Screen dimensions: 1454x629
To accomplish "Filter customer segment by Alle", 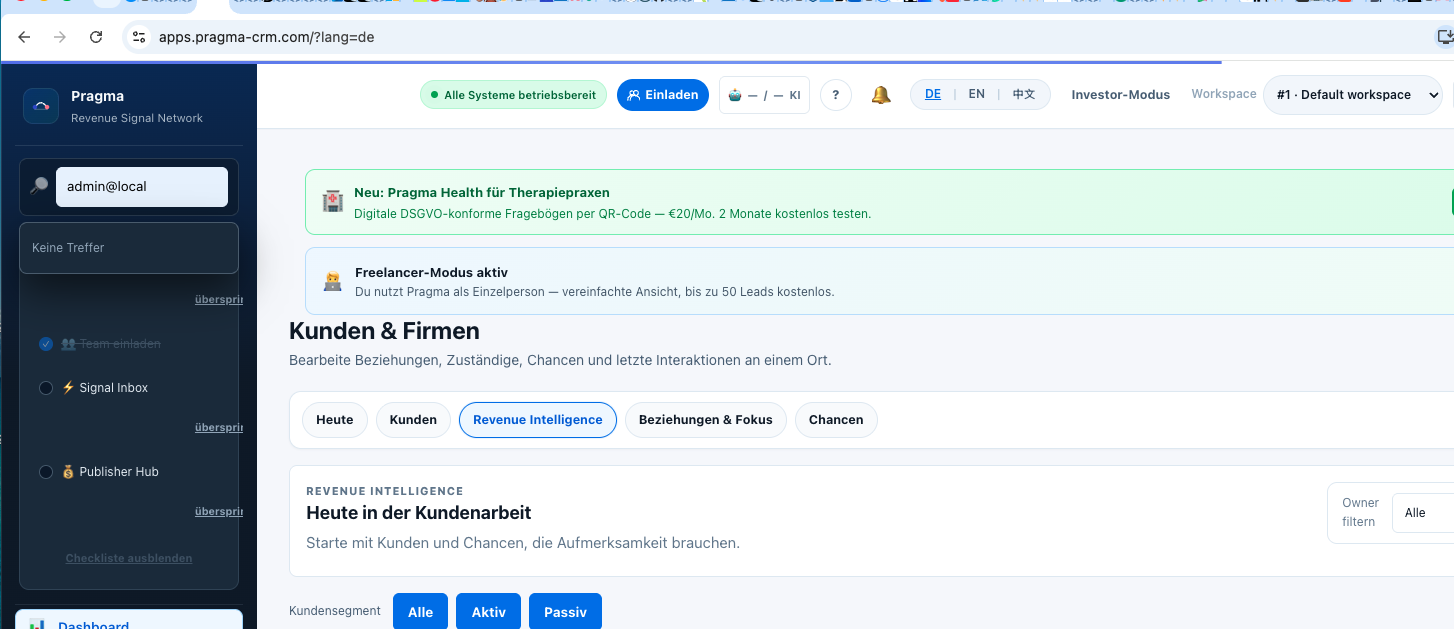I will (x=420, y=611).
